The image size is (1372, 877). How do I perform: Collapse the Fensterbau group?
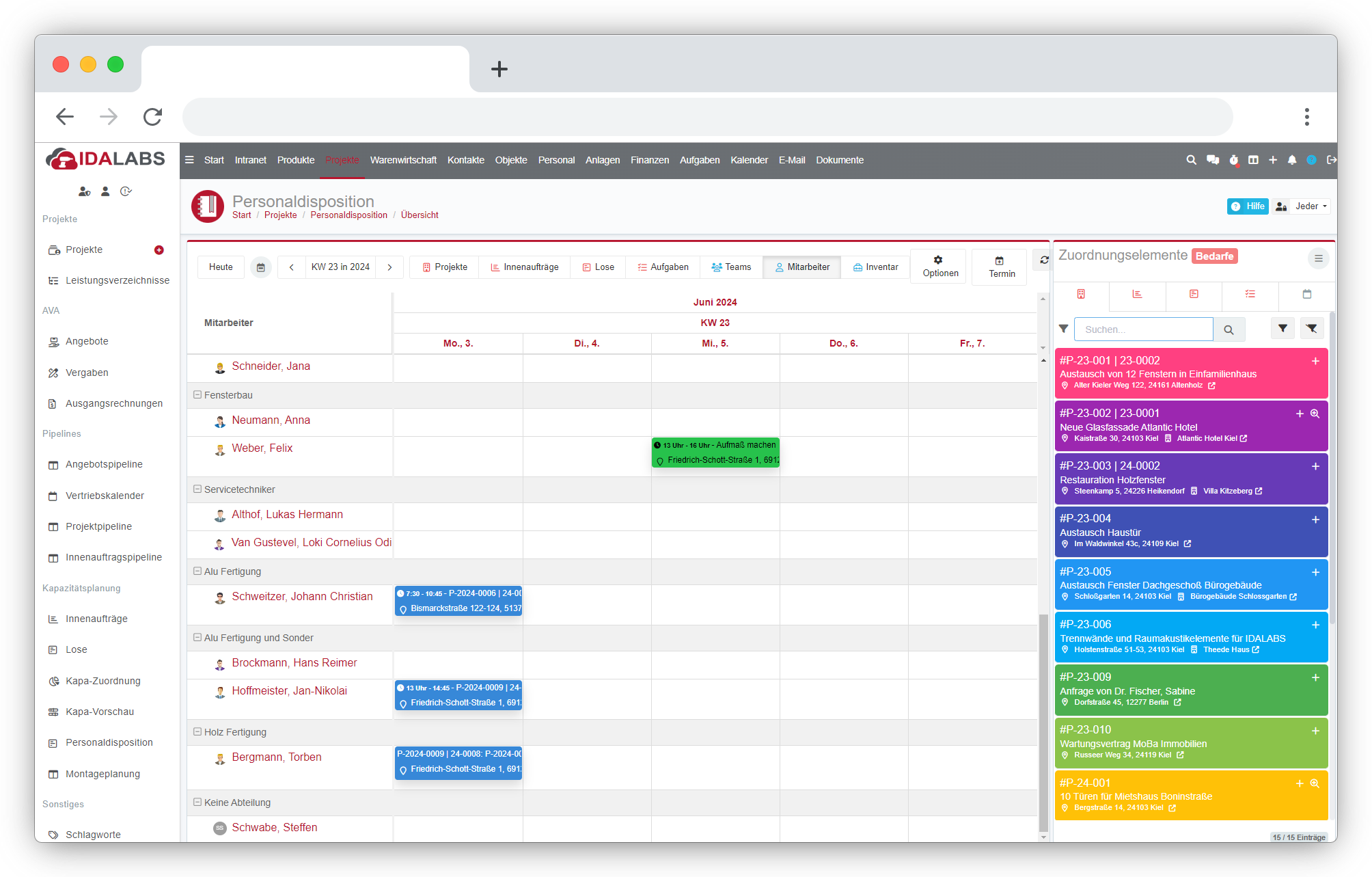pyautogui.click(x=197, y=395)
